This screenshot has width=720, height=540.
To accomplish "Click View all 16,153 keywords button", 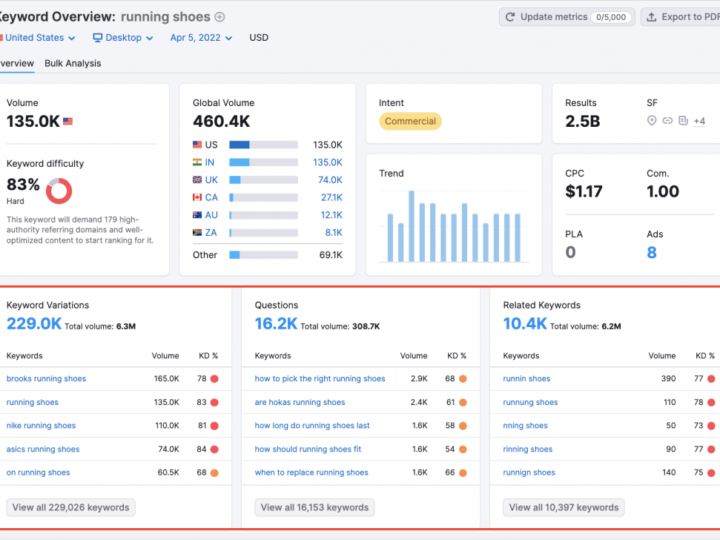I will (x=315, y=507).
